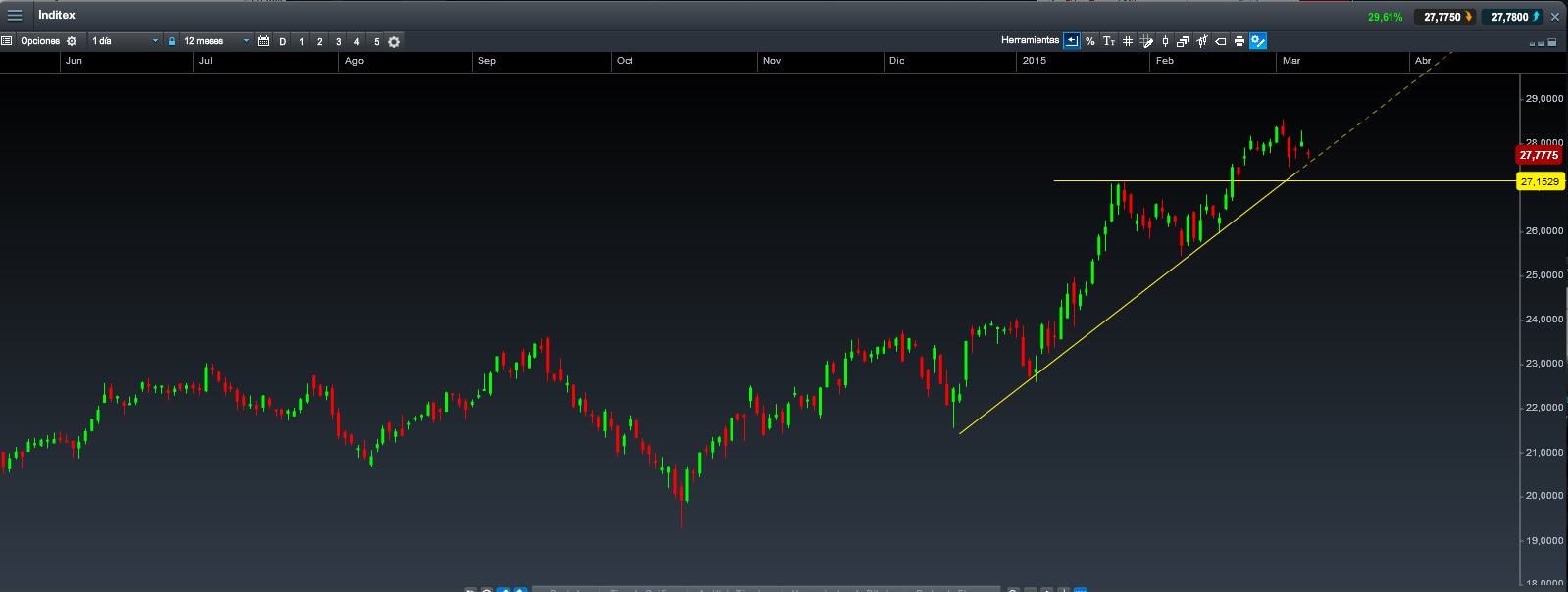Select preset number 5
This screenshot has width=1568, height=592.
coord(377,41)
